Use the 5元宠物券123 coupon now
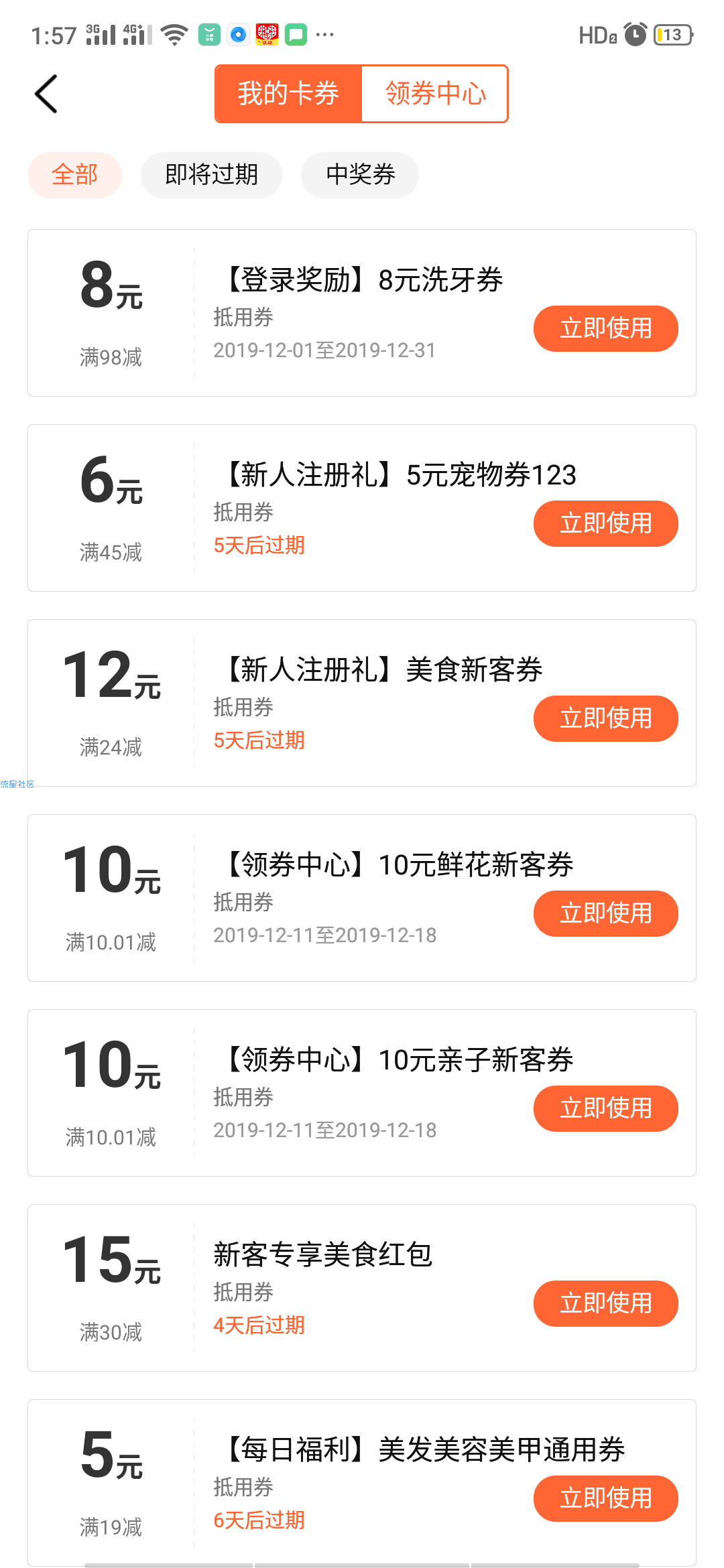The image size is (724, 1568). tap(606, 523)
